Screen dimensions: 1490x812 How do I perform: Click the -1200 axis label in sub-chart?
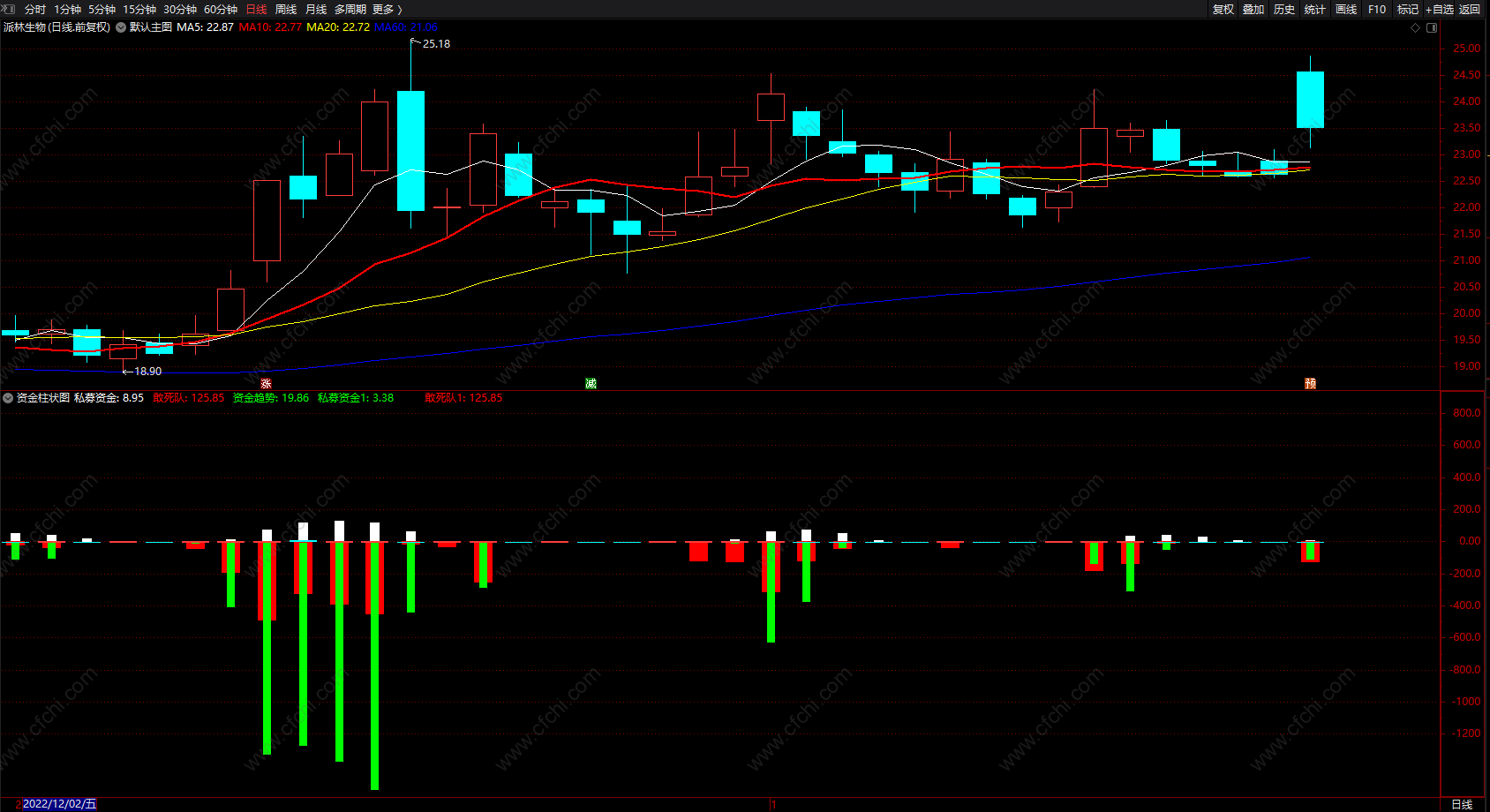click(1467, 733)
